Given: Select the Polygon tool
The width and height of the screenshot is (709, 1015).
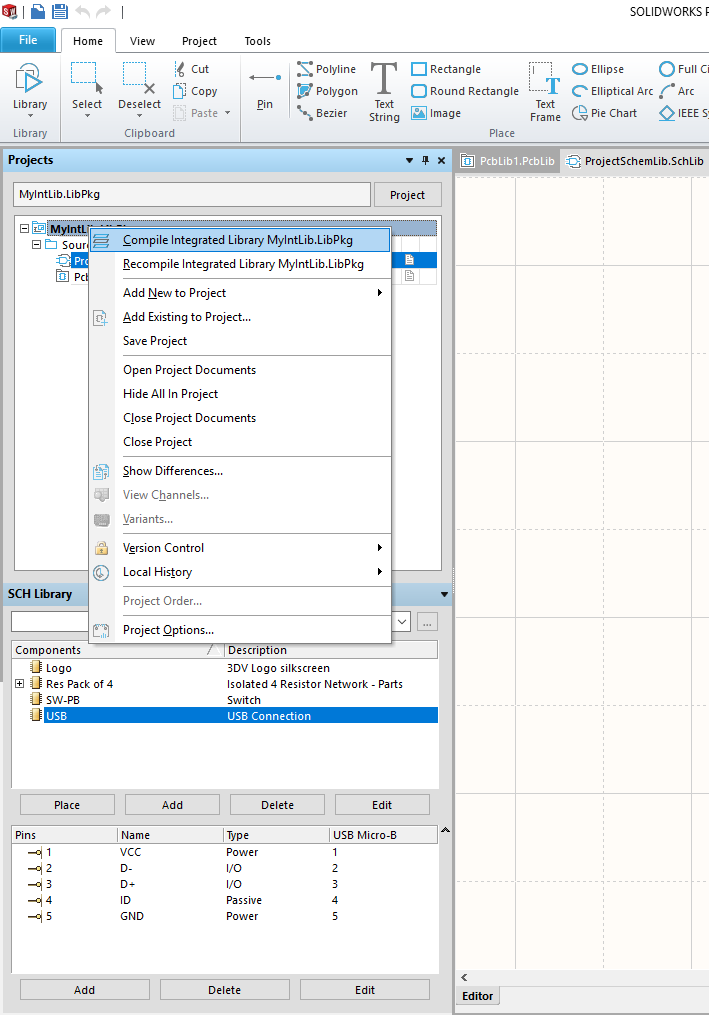Looking at the screenshot, I should tap(328, 91).
